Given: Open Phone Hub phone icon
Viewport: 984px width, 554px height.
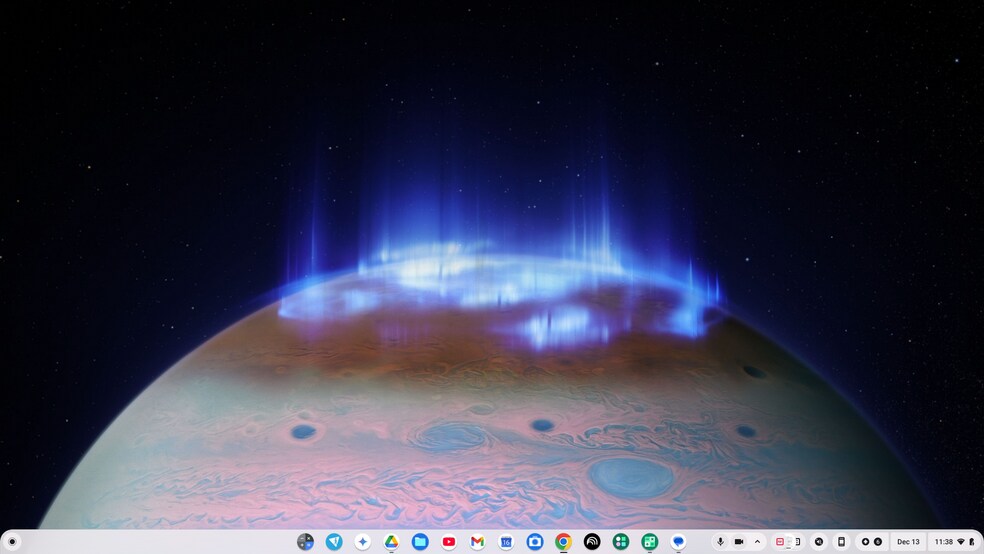Looking at the screenshot, I should (x=842, y=541).
